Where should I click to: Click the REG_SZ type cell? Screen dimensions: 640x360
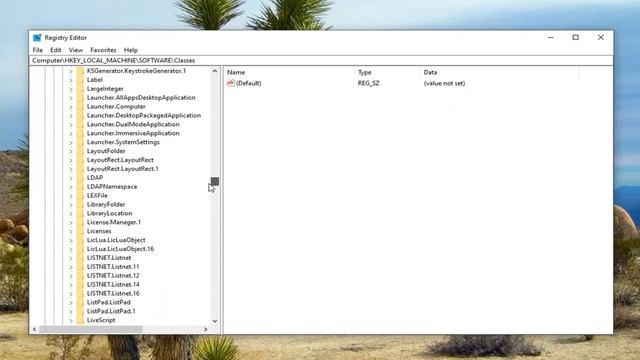(369, 83)
